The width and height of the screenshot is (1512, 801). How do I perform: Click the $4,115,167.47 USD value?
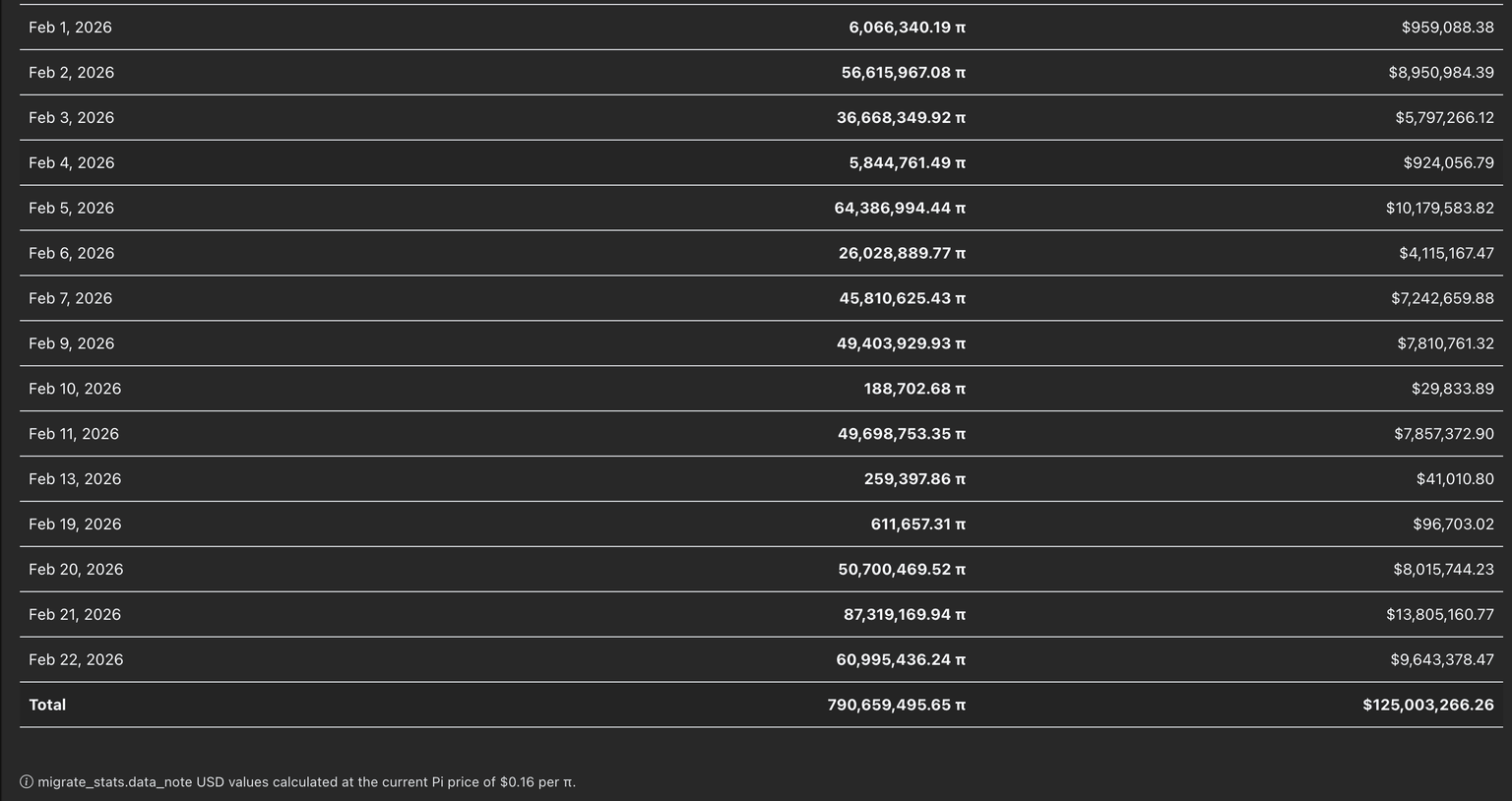click(1446, 254)
